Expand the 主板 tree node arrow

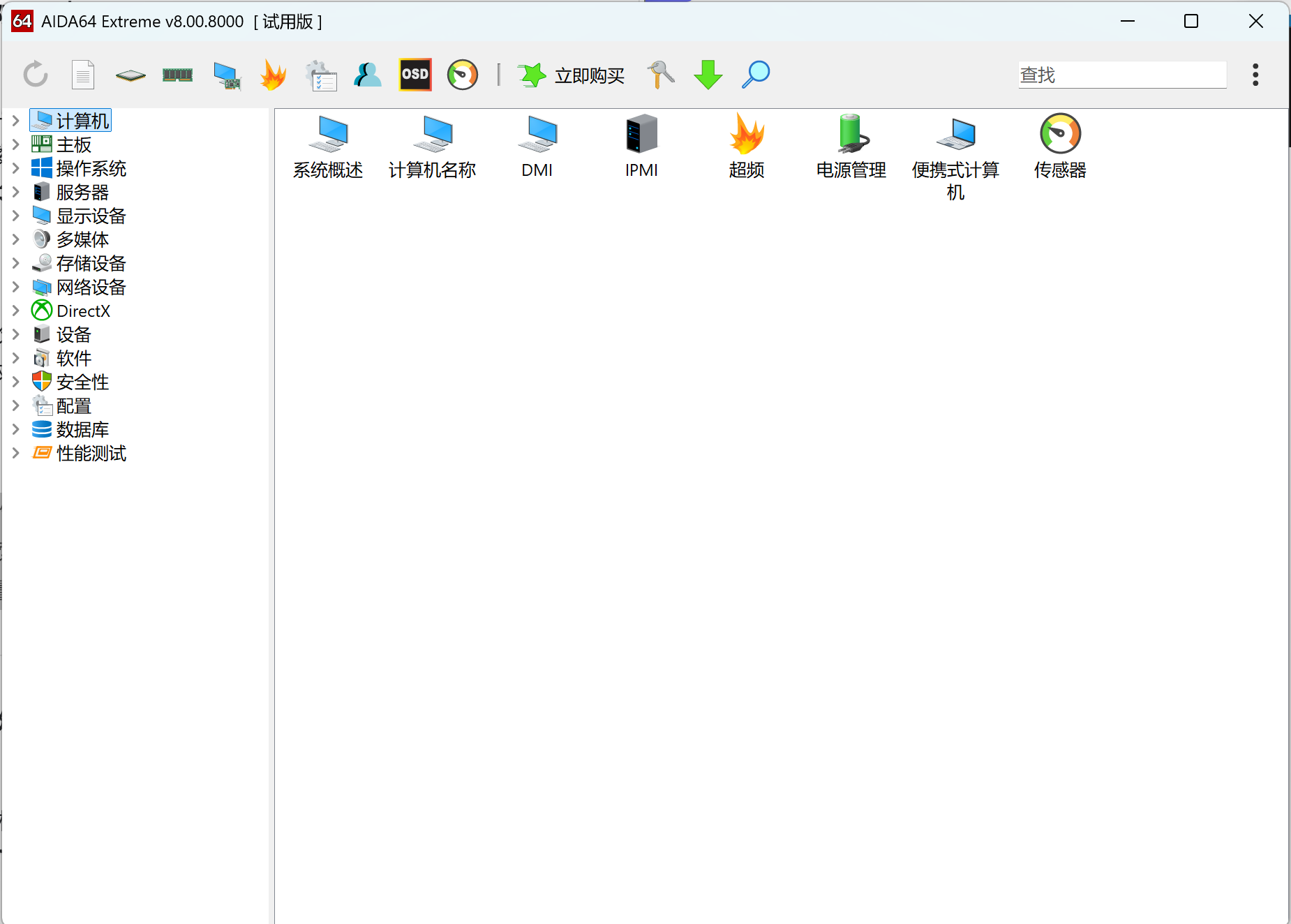tap(15, 144)
